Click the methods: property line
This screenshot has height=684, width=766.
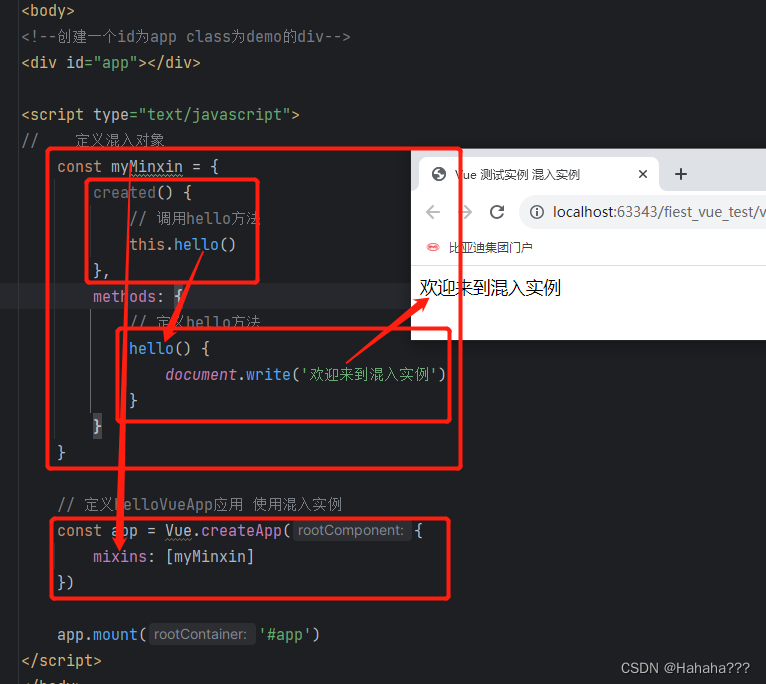(138, 296)
